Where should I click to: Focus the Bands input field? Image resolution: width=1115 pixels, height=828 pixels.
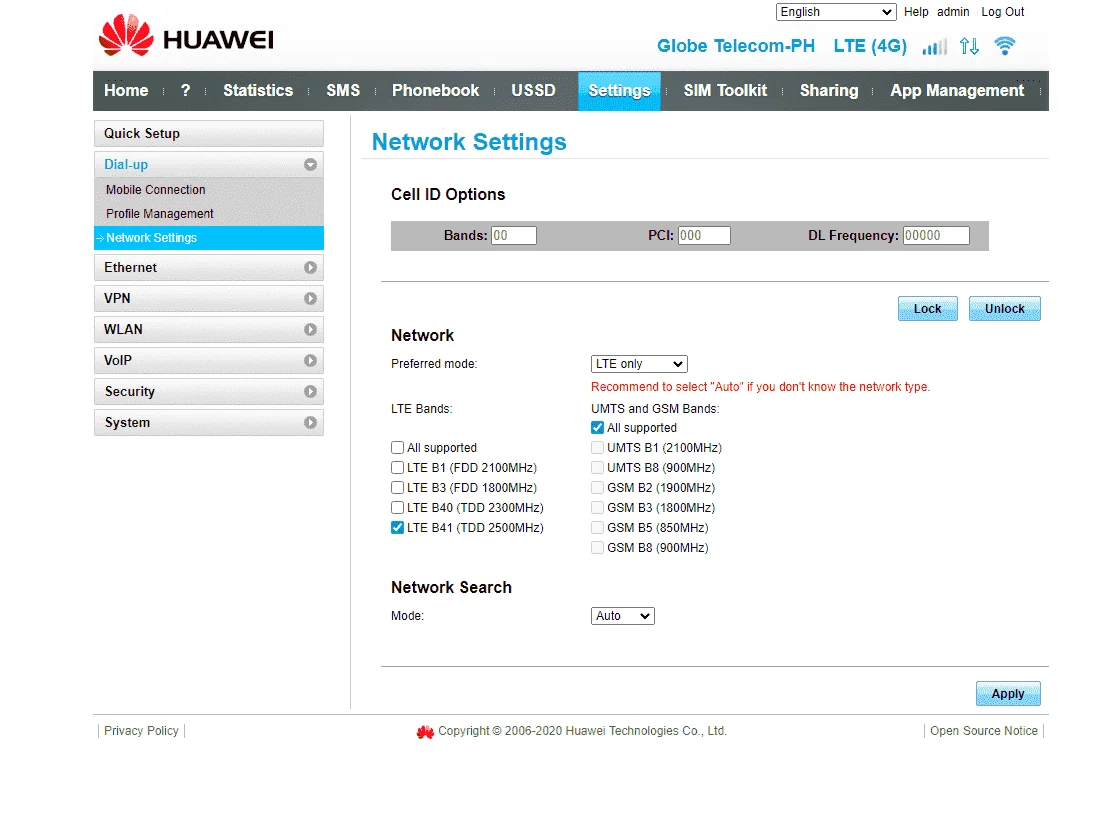coord(513,235)
